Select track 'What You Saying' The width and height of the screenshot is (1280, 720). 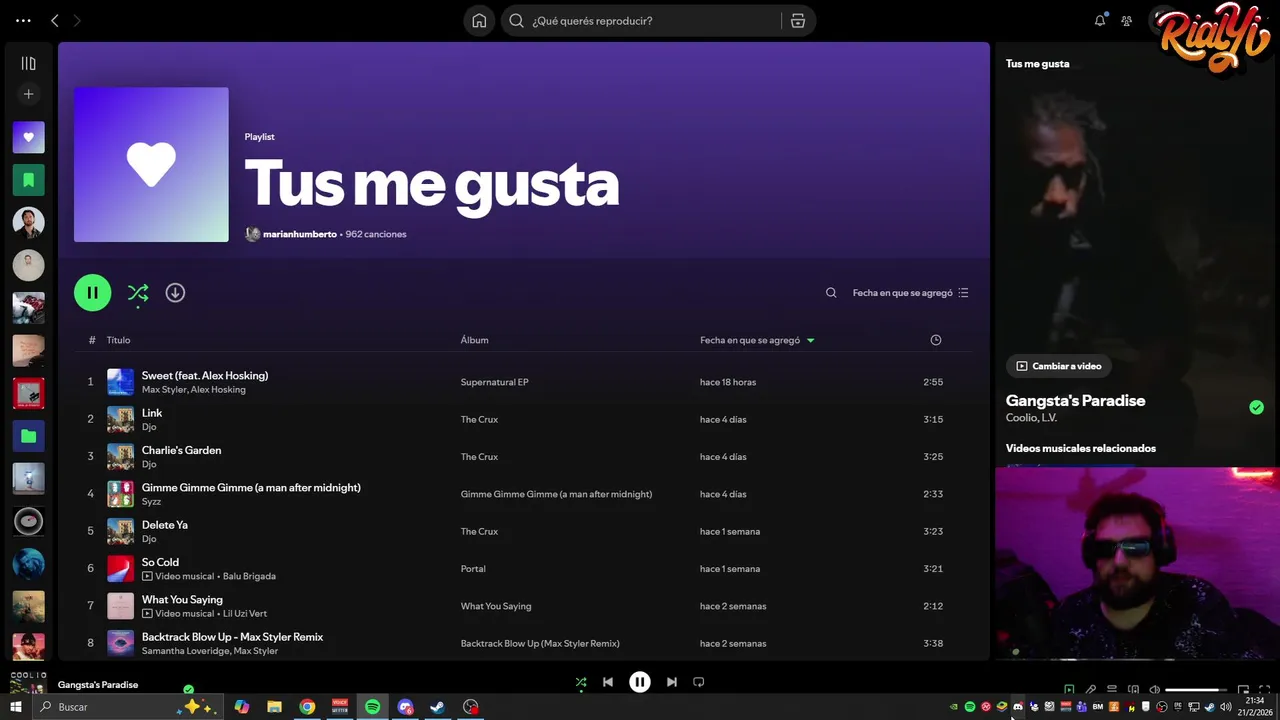[x=182, y=599]
